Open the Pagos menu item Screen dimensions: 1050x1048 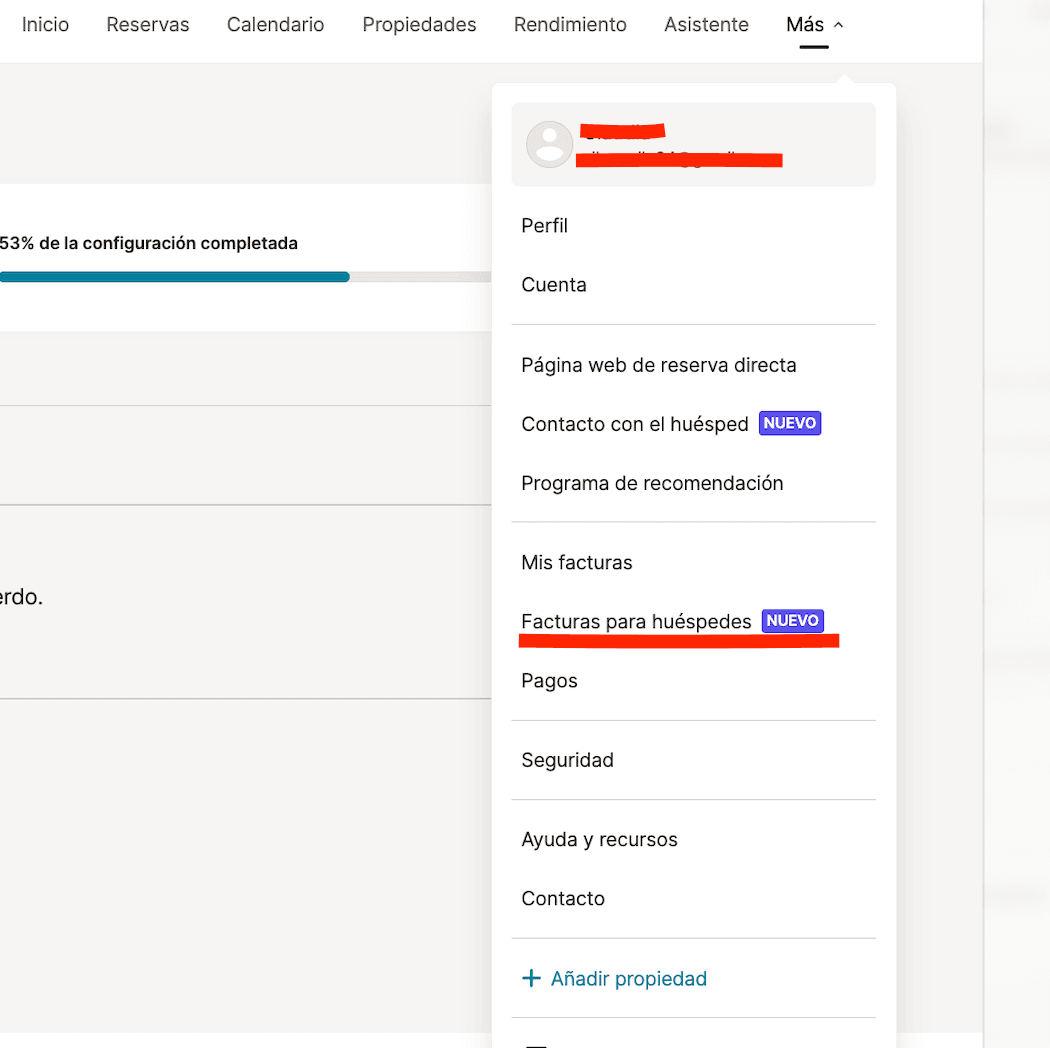pos(550,681)
